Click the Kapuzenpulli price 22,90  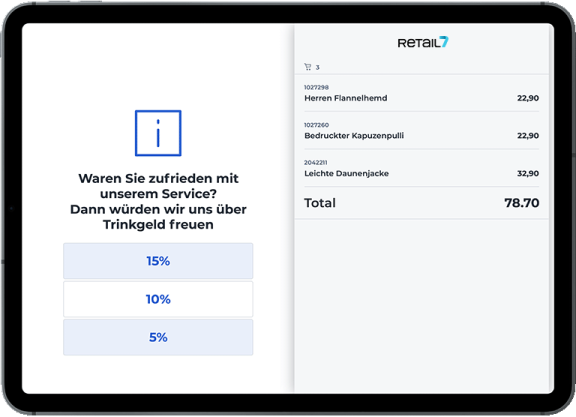pyautogui.click(x=528, y=136)
